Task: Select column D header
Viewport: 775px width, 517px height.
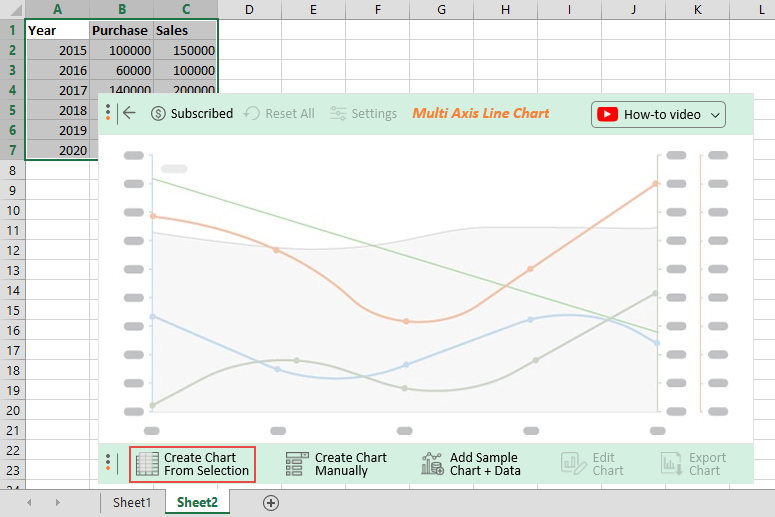Action: (x=250, y=9)
